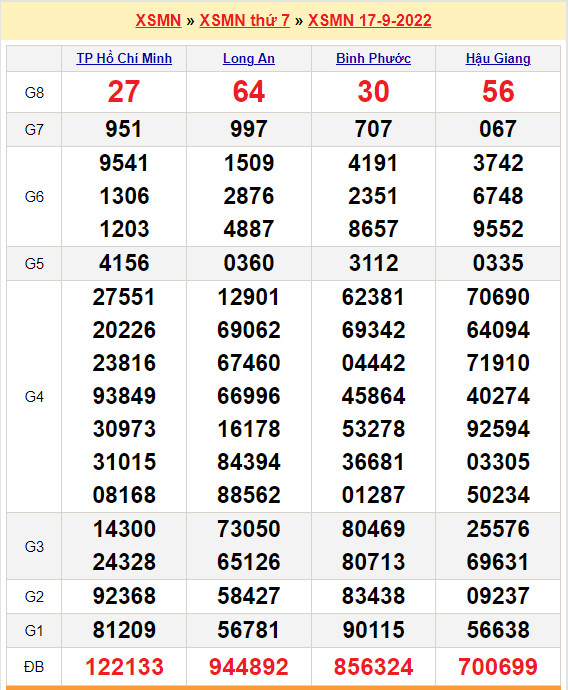
Task: Open the Long An column link
Action: (x=249, y=59)
